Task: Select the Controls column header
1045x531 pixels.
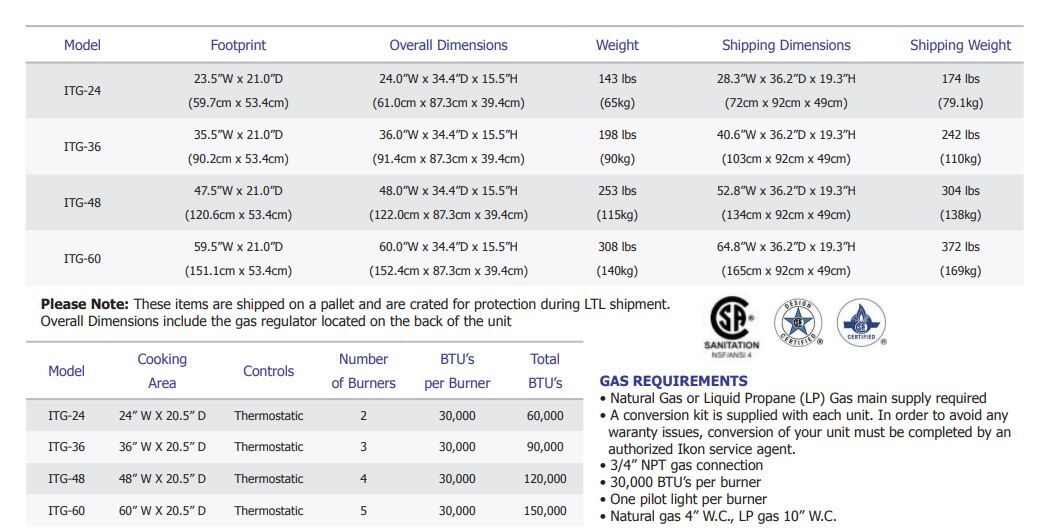Action: pos(268,371)
